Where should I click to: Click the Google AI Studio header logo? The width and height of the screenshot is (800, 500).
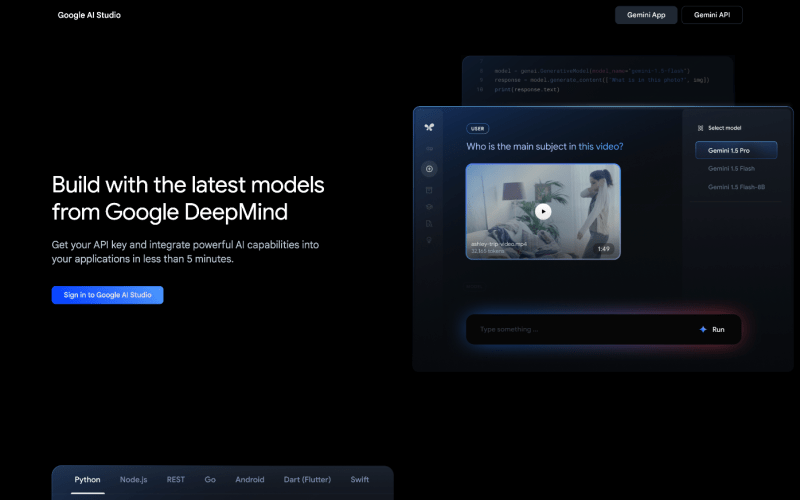(x=89, y=15)
